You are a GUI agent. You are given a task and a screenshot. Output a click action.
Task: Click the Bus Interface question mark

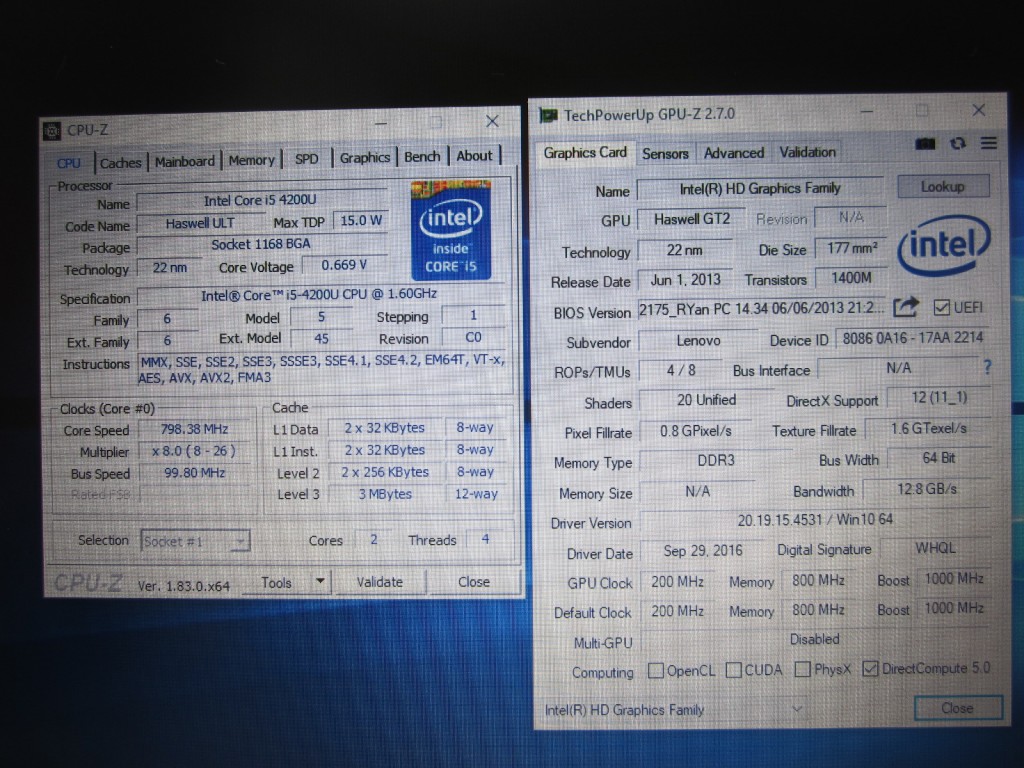987,368
